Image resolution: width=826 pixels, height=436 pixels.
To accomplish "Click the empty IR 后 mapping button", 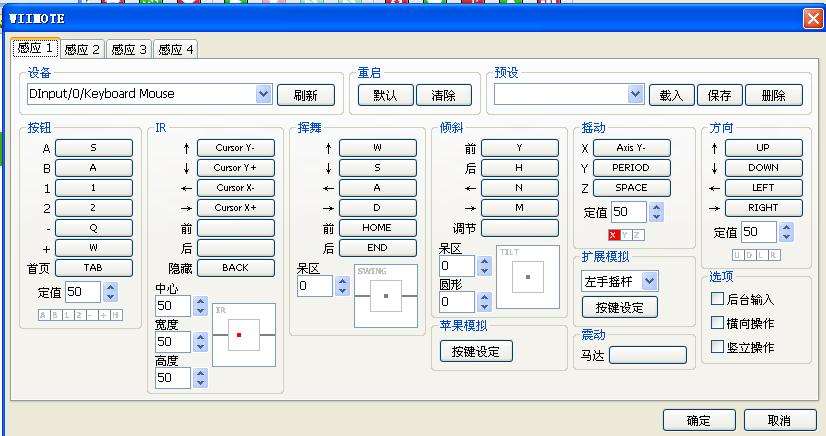I will pyautogui.click(x=235, y=248).
